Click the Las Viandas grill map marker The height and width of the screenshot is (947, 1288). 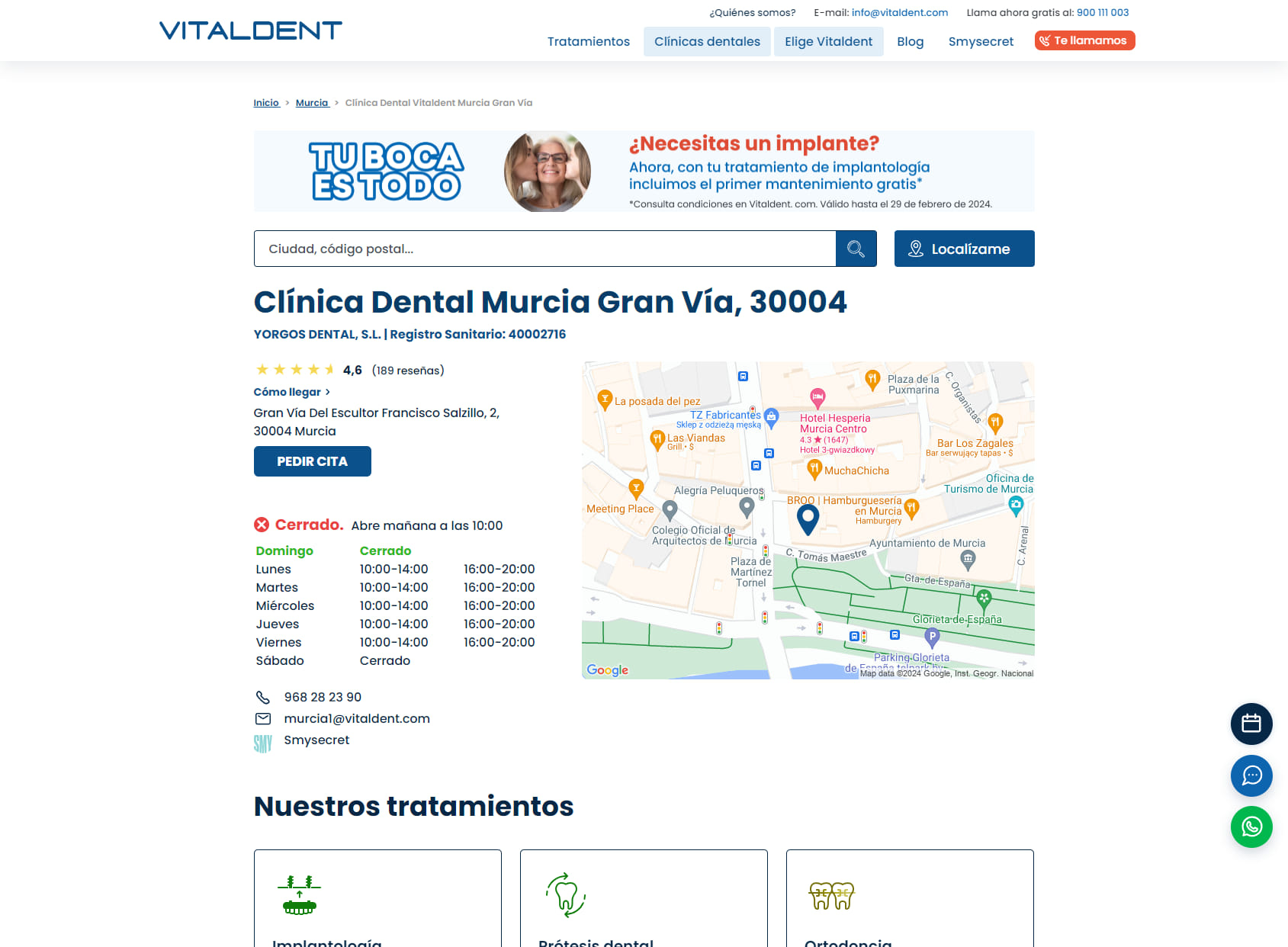tap(657, 440)
